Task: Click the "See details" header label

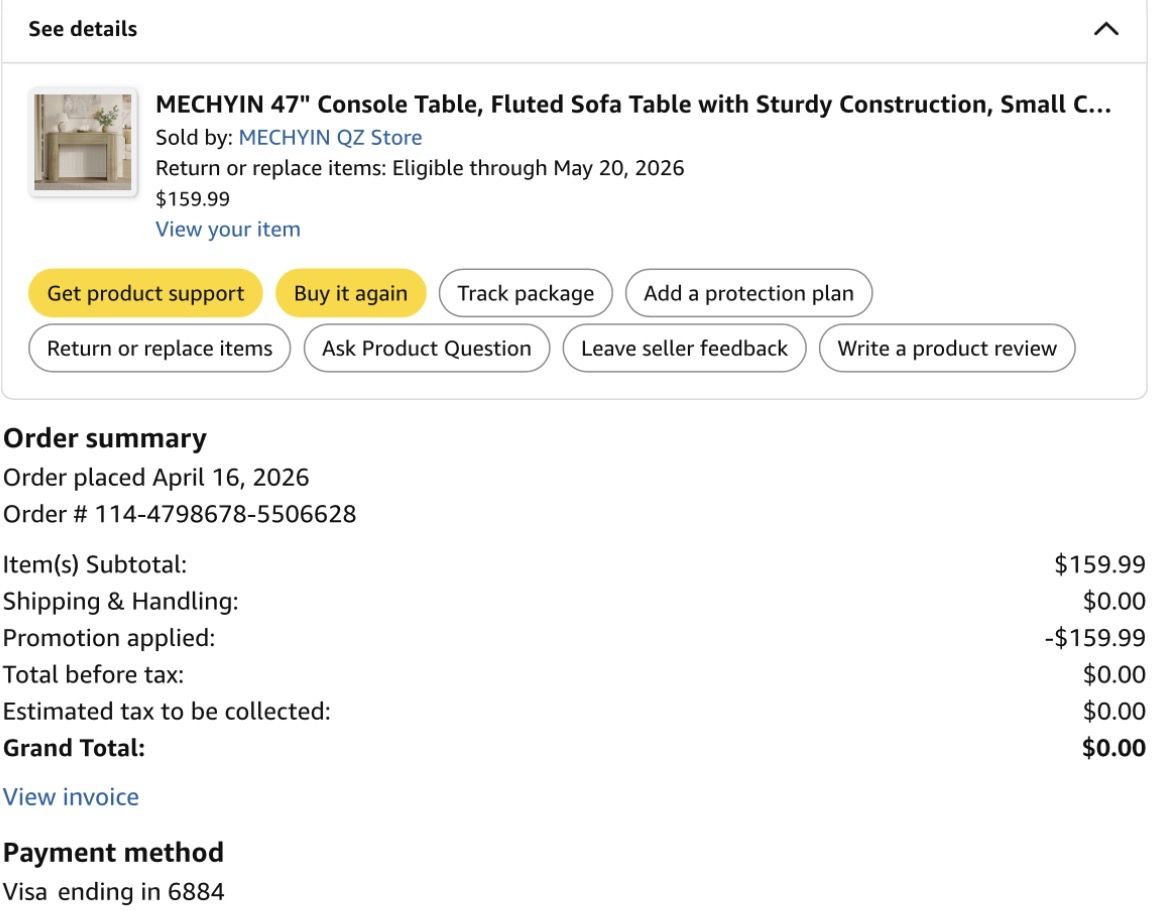Action: 83,30
